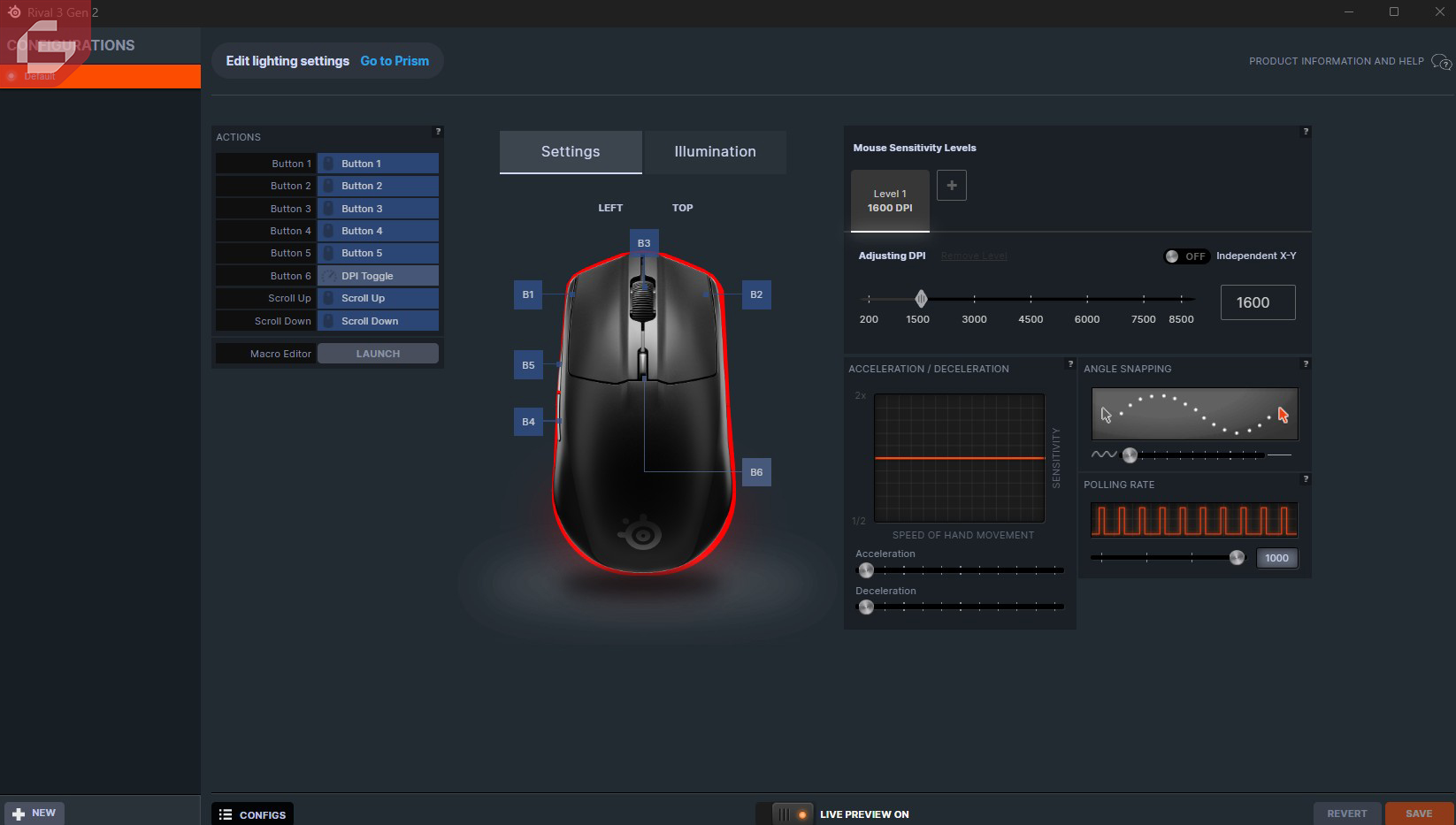This screenshot has width=1456, height=825.
Task: Switch to the Illumination tab
Action: pos(715,152)
